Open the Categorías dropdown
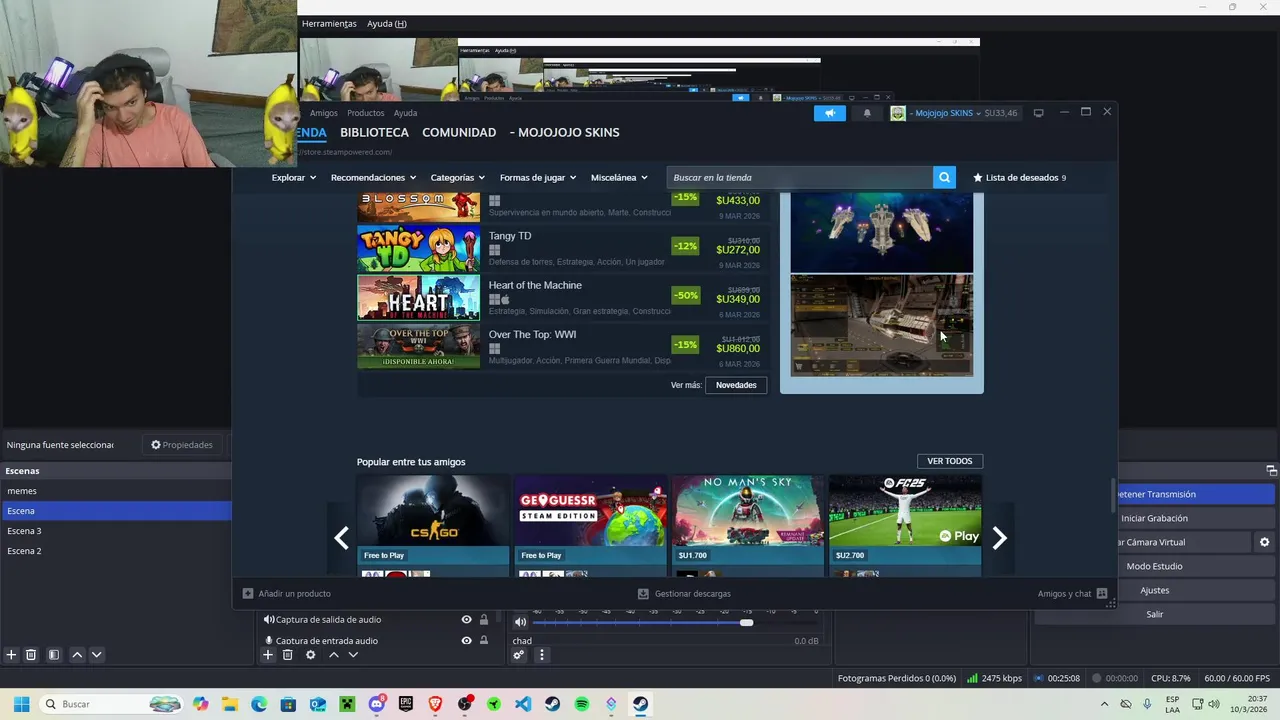The image size is (1280, 720). click(457, 178)
